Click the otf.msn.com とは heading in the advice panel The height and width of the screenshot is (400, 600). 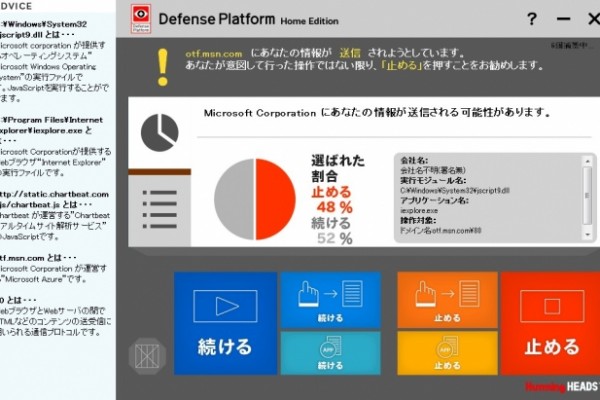38,258
